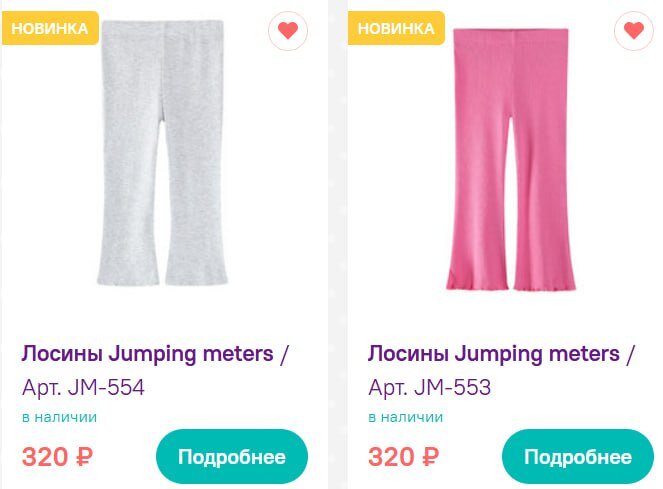663x489 pixels.
Task: Click the 320 price of pink leggings
Action: [391, 458]
